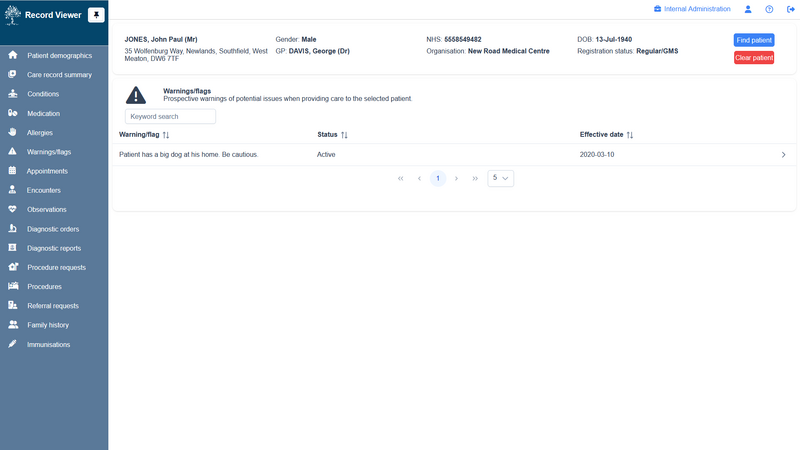Click patient name JONES, John Paul (Mr)

click(161, 39)
